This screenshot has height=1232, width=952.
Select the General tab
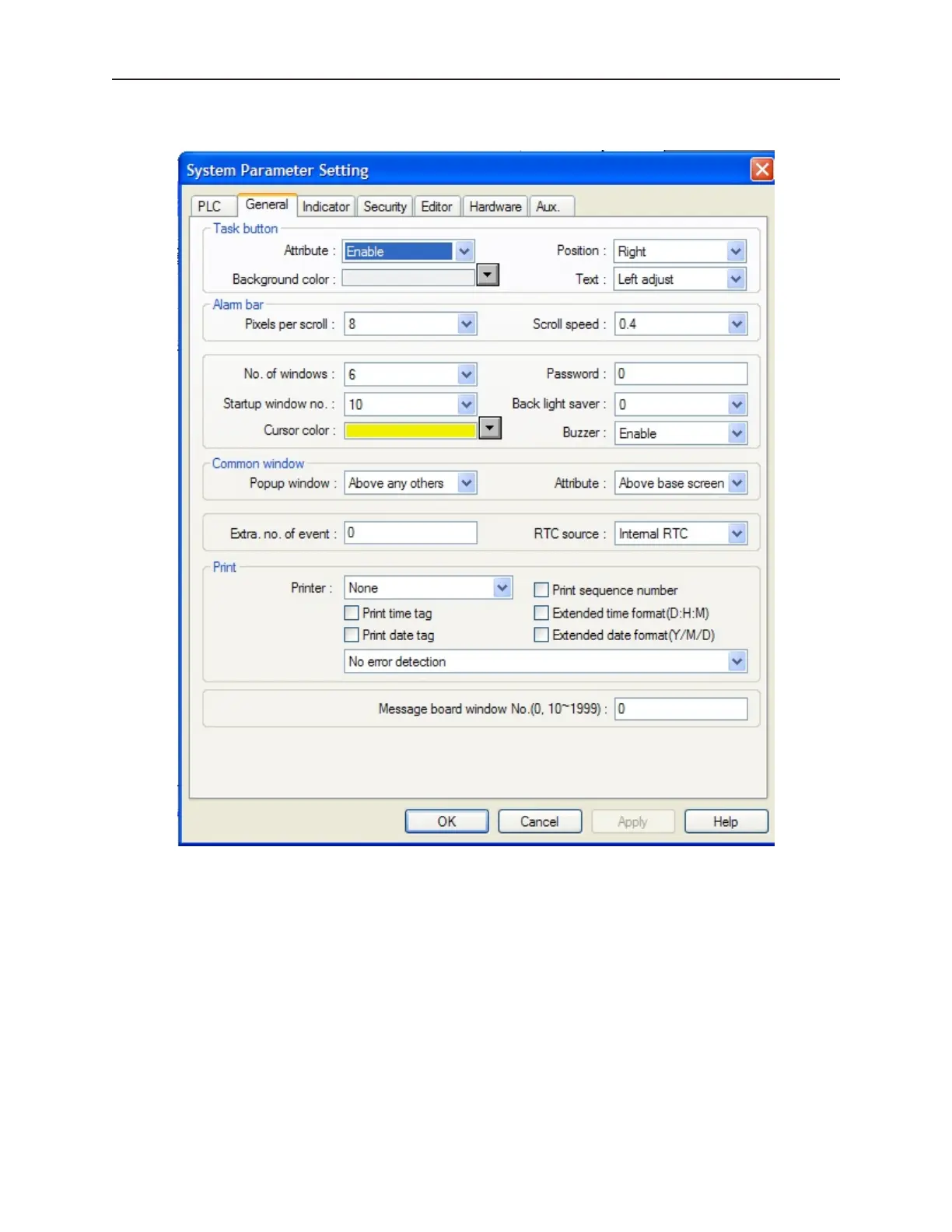point(267,205)
